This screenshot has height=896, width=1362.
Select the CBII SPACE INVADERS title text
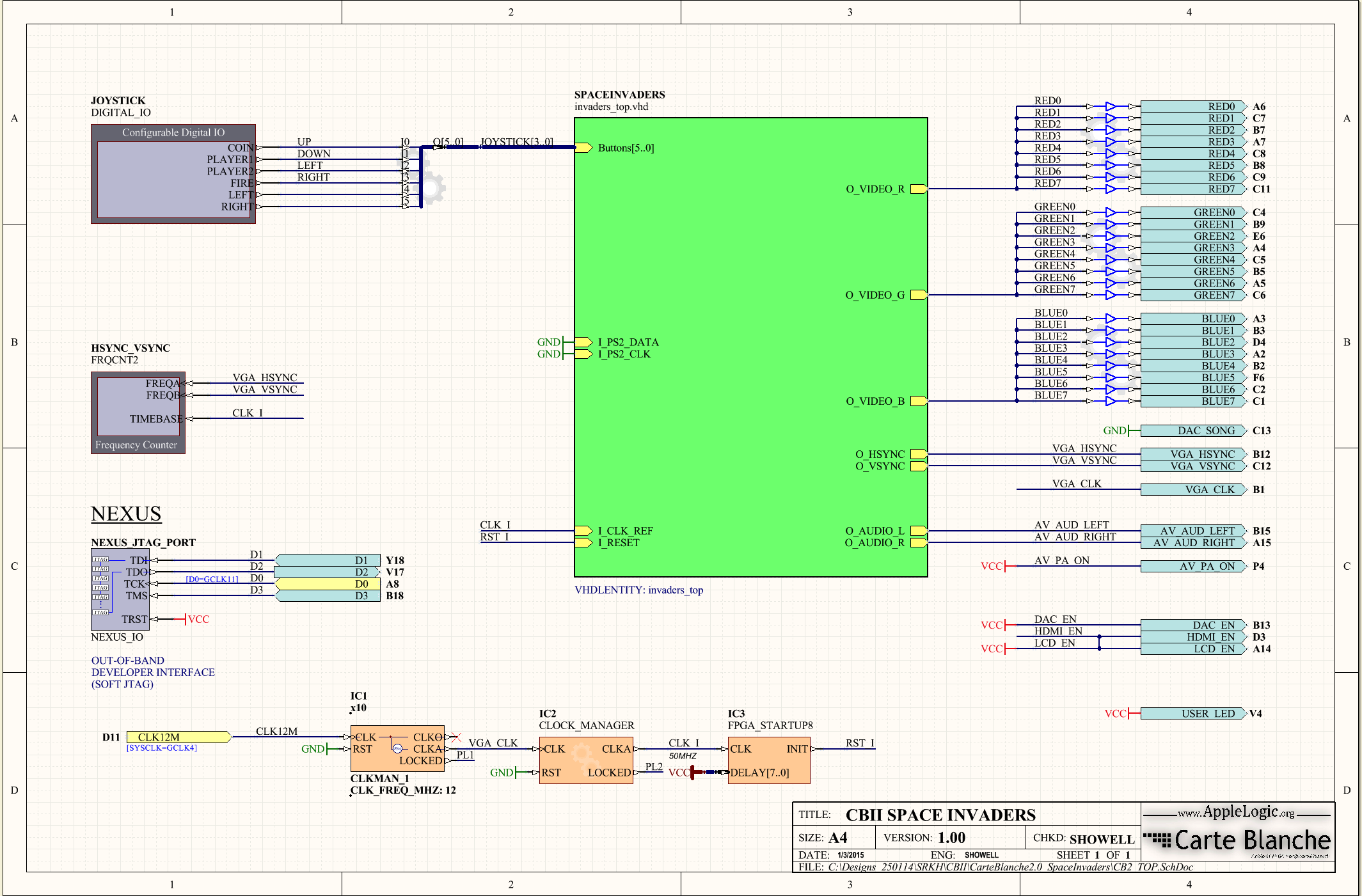[940, 815]
